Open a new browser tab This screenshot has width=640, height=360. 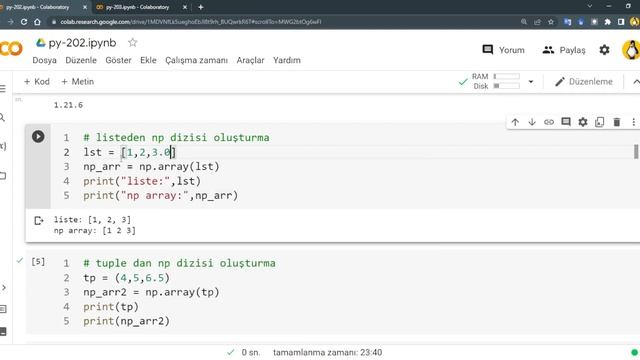200,7
